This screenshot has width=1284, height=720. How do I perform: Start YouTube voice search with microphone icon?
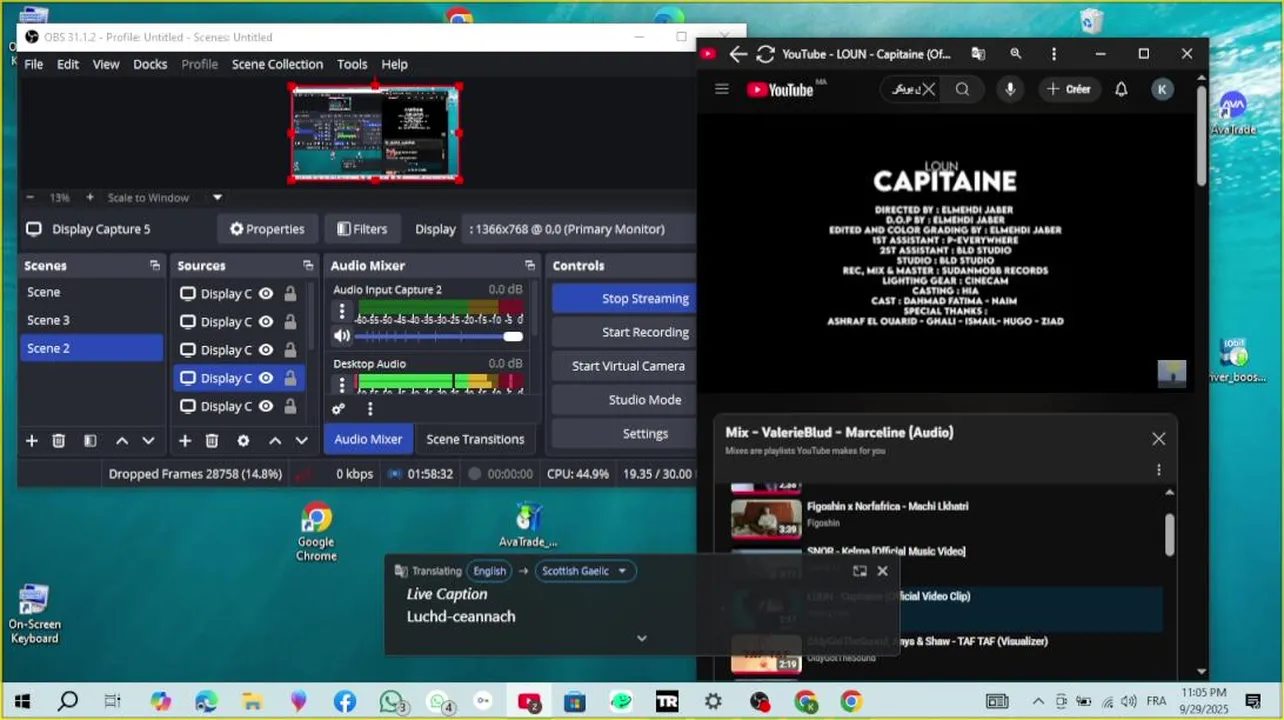(x=1010, y=89)
